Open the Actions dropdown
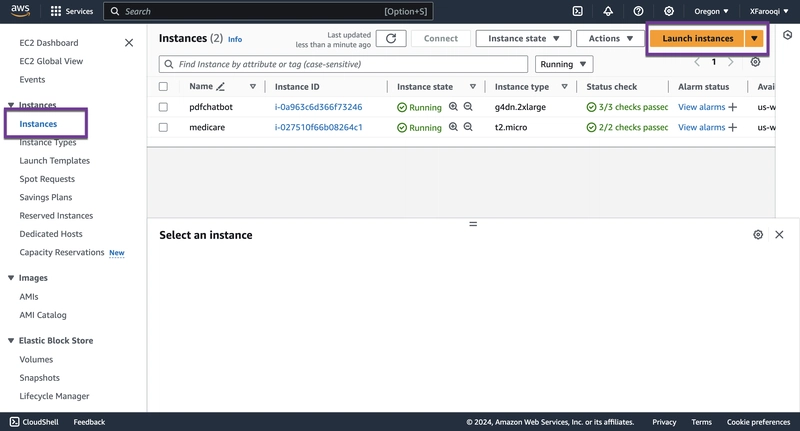800x431 pixels. [610, 38]
